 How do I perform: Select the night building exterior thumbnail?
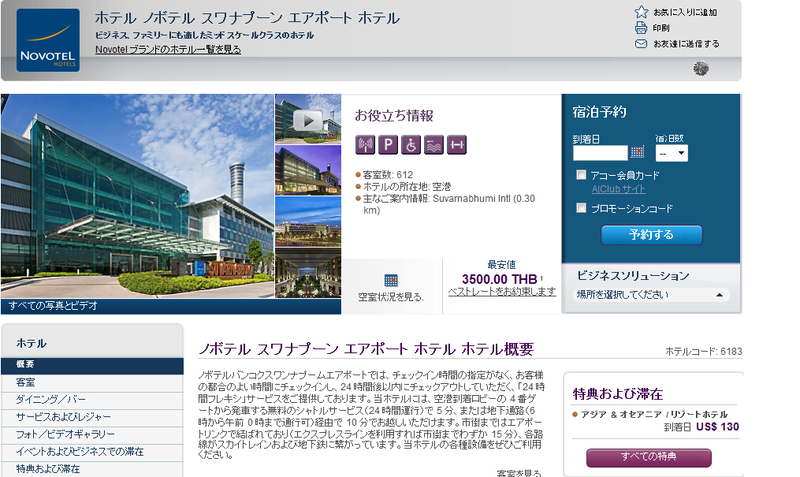[308, 170]
